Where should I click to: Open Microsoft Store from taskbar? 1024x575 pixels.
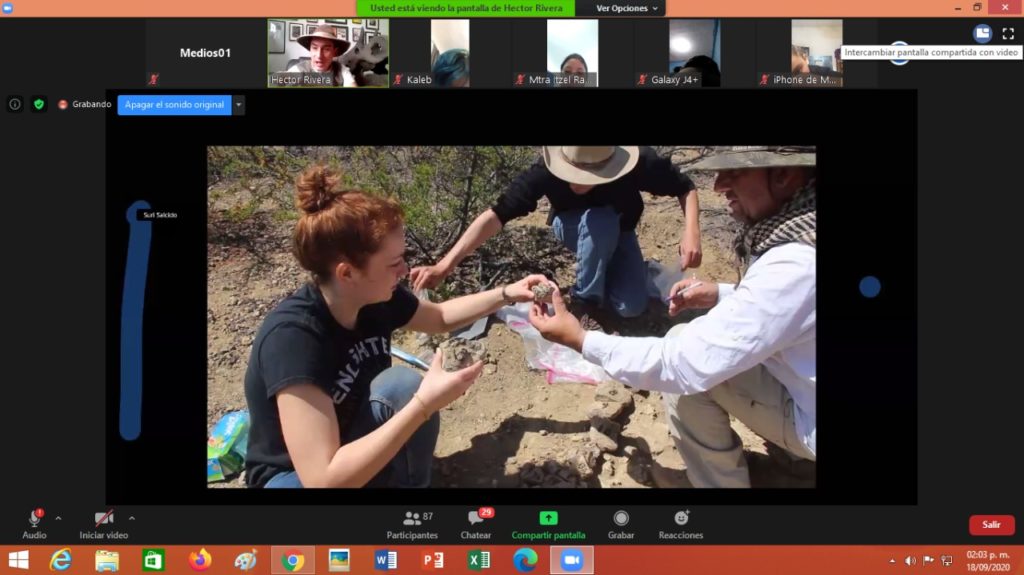(x=153, y=561)
